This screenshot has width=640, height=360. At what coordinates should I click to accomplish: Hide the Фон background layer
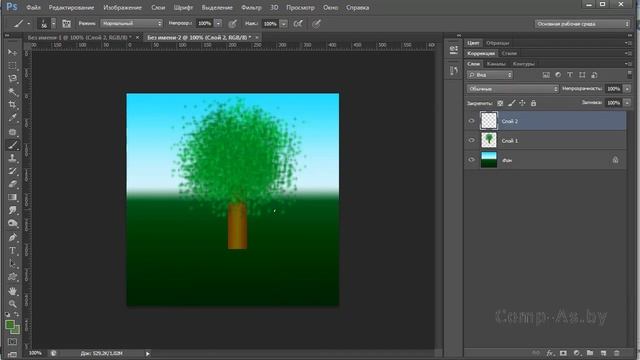point(471,160)
